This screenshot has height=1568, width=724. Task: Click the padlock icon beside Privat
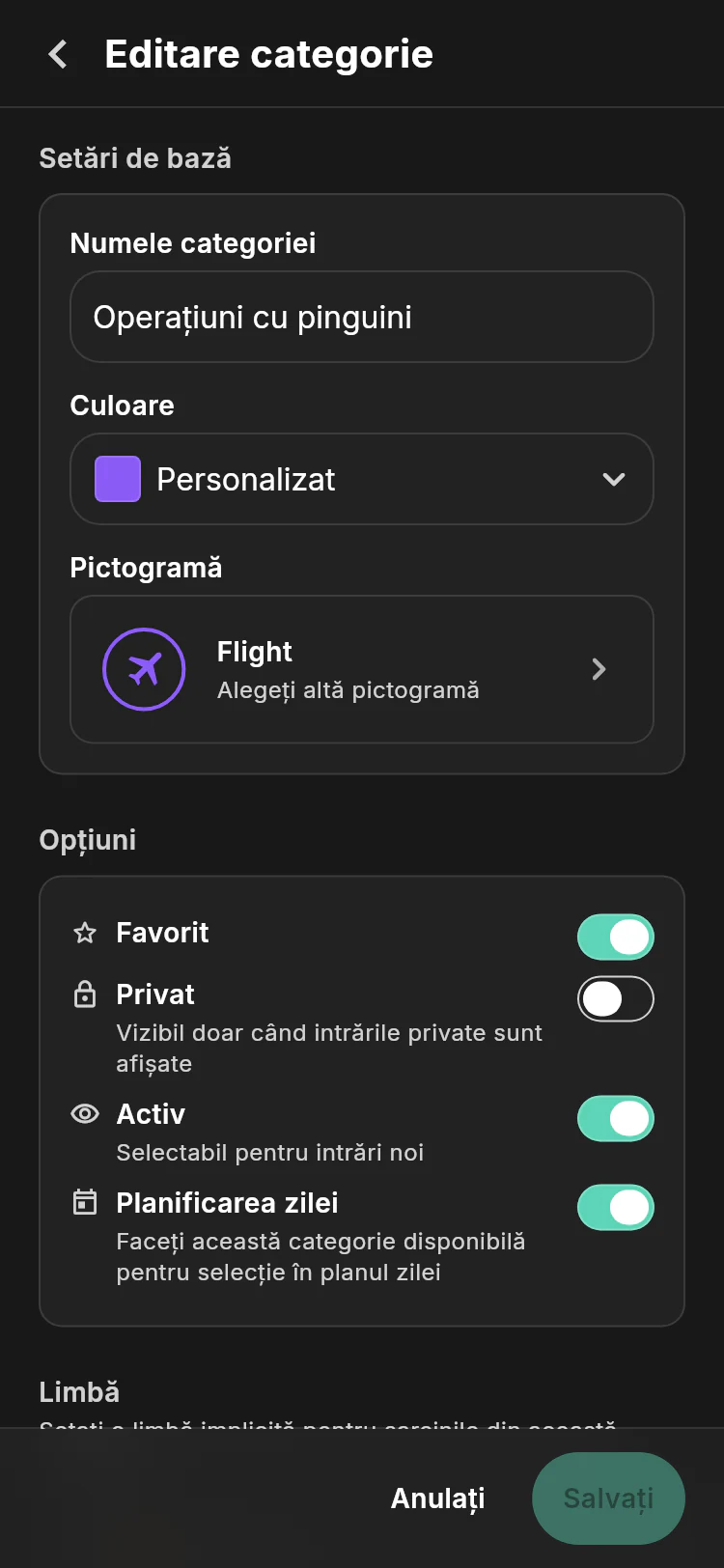pyautogui.click(x=85, y=994)
